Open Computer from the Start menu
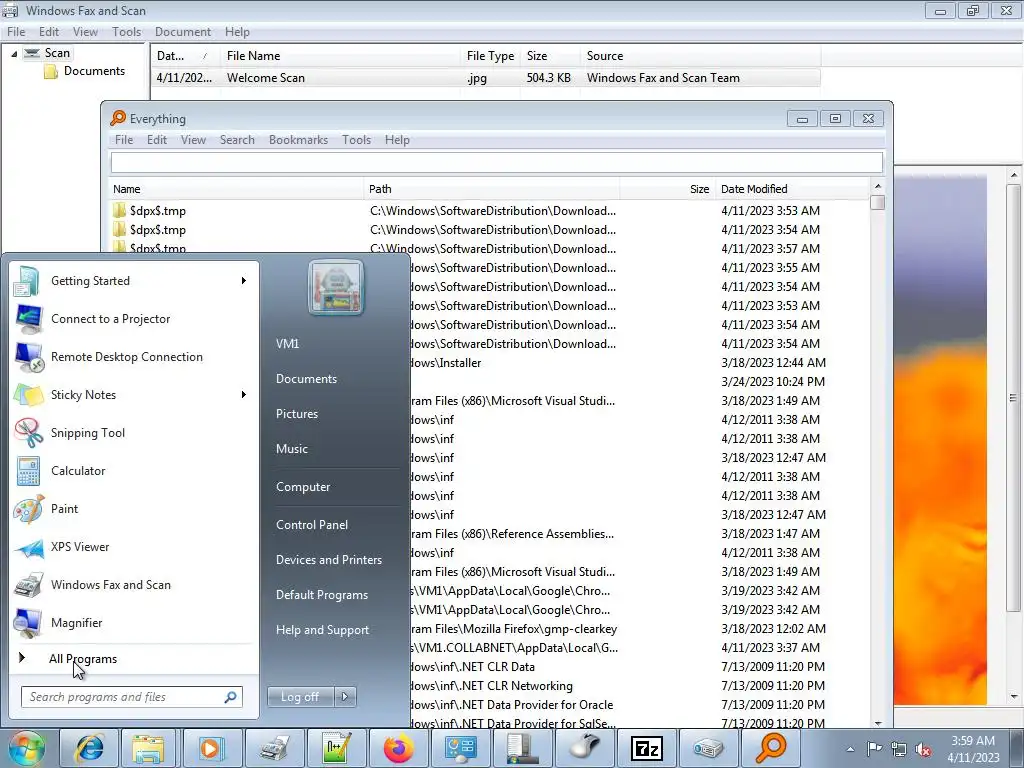The width and height of the screenshot is (1024, 768). 303,487
